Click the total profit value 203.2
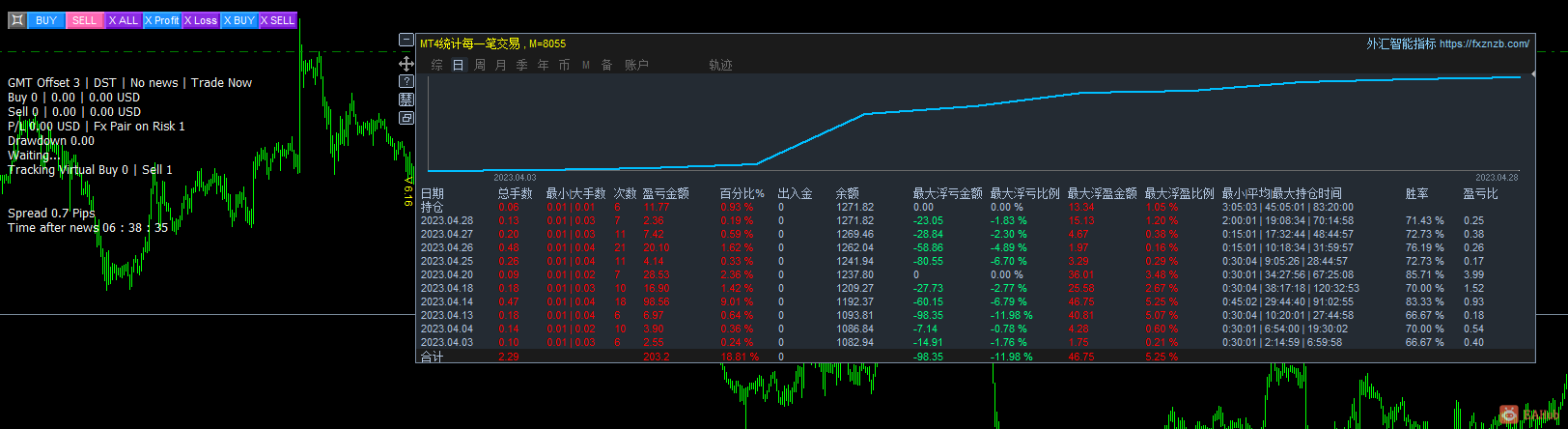The width and height of the screenshot is (1568, 429). pos(656,357)
